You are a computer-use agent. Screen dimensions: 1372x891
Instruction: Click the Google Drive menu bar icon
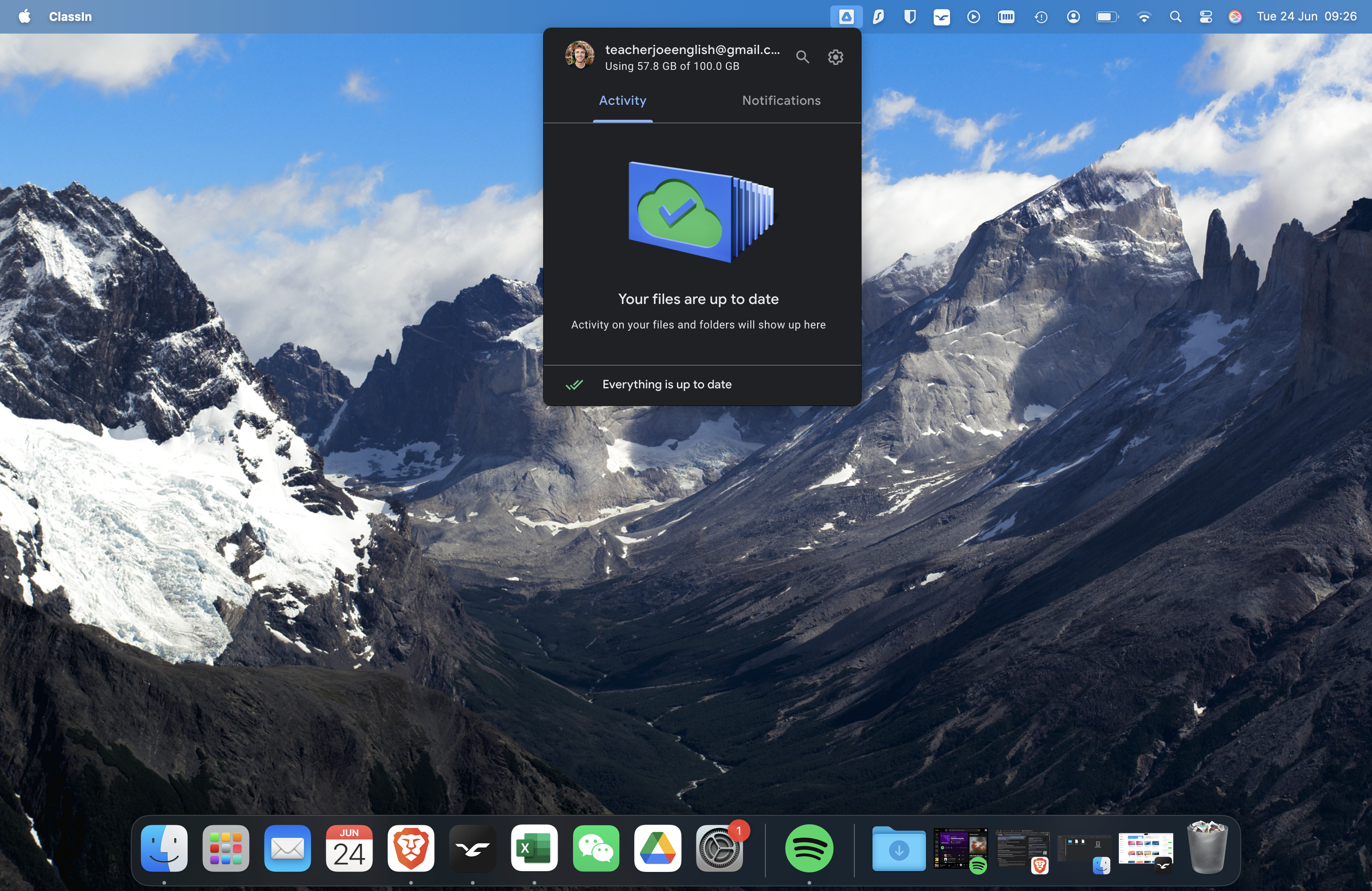pyautogui.click(x=846, y=17)
